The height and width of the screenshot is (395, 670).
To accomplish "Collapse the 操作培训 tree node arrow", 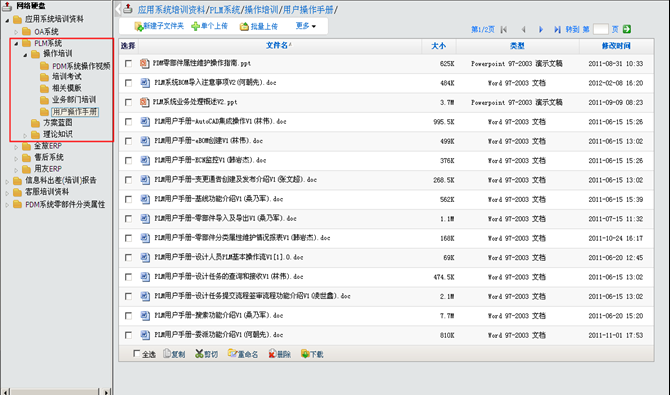I will click(25, 55).
